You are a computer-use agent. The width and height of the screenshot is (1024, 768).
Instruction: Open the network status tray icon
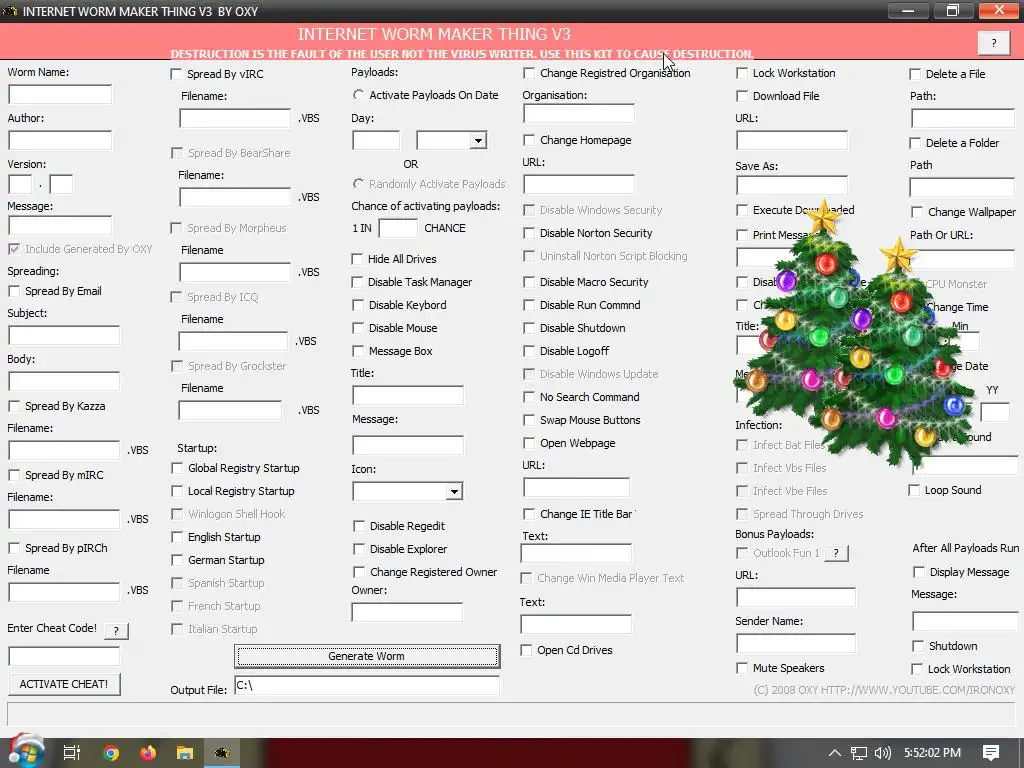(x=859, y=753)
